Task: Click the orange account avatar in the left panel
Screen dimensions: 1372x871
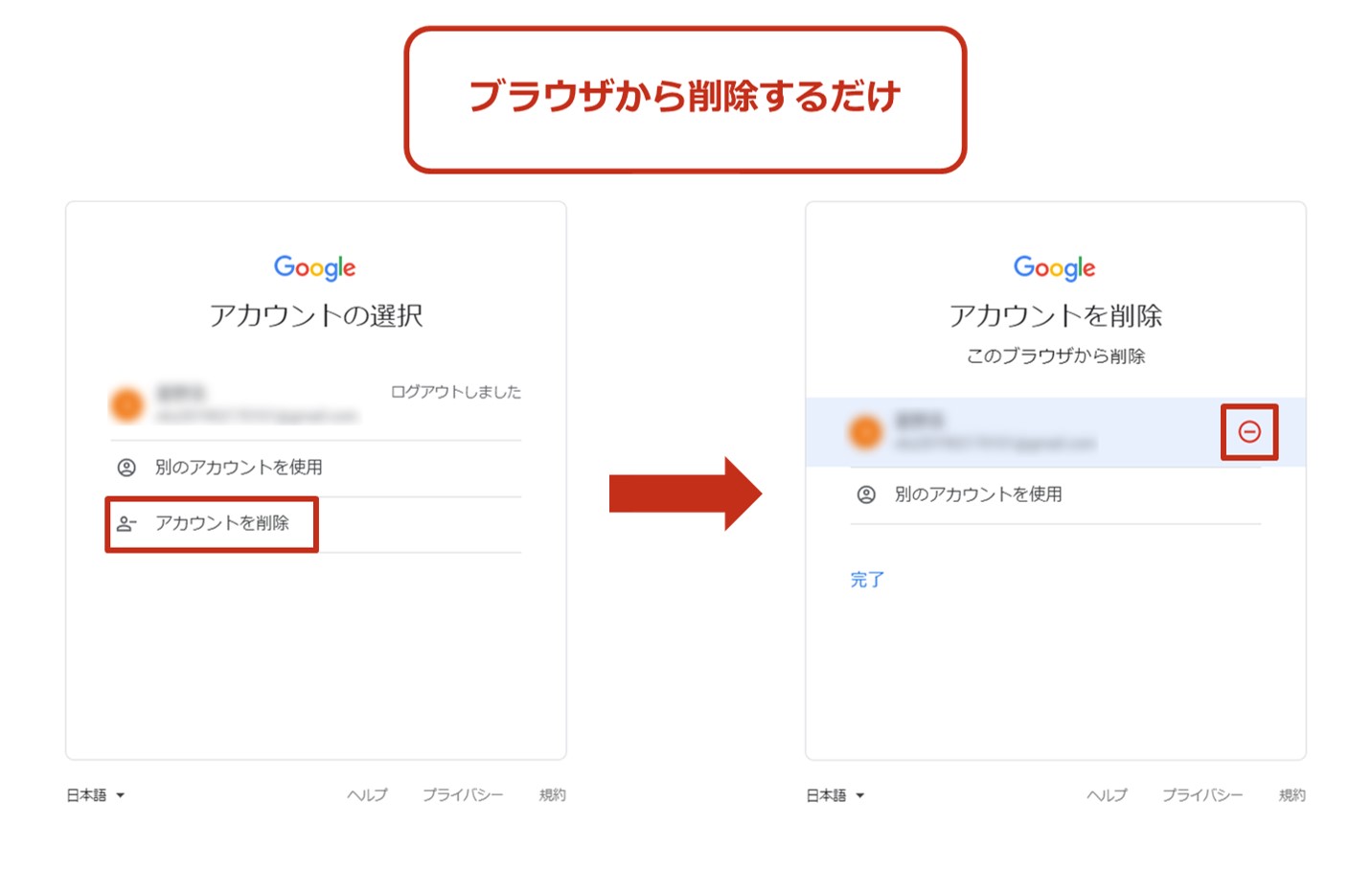Action: (126, 405)
